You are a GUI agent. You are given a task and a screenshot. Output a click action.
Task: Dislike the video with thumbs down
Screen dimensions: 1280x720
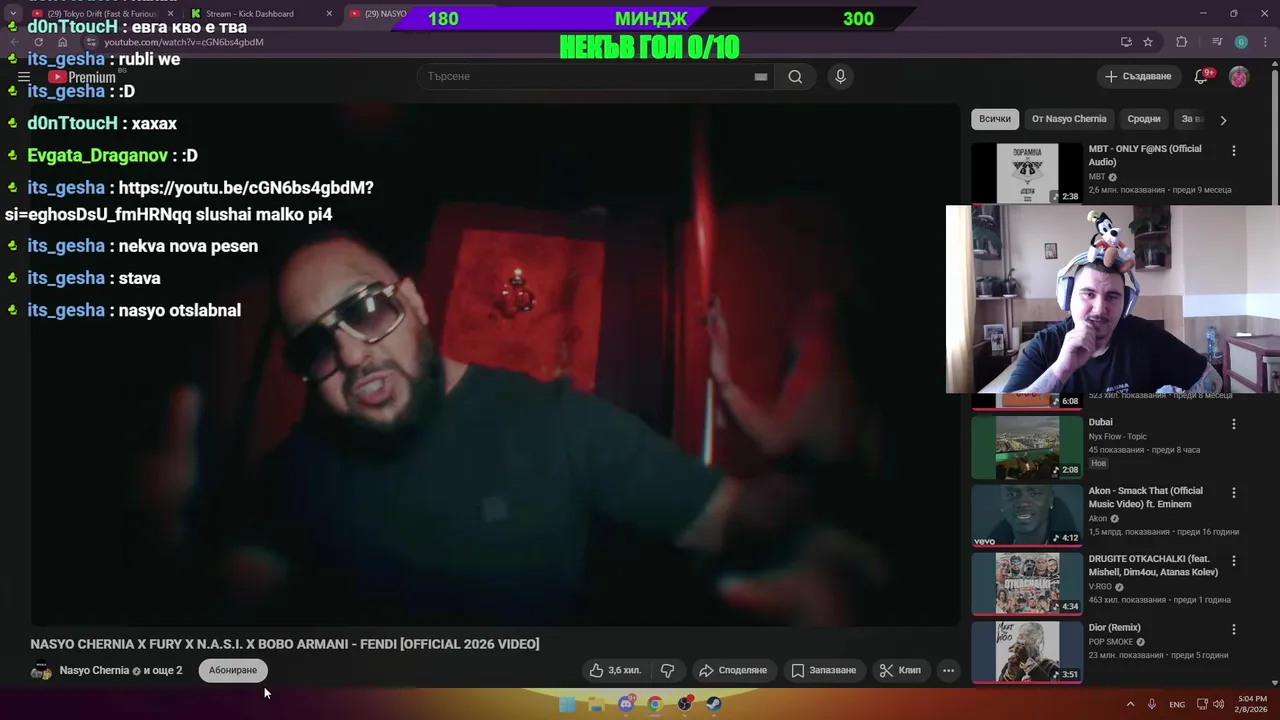click(668, 670)
